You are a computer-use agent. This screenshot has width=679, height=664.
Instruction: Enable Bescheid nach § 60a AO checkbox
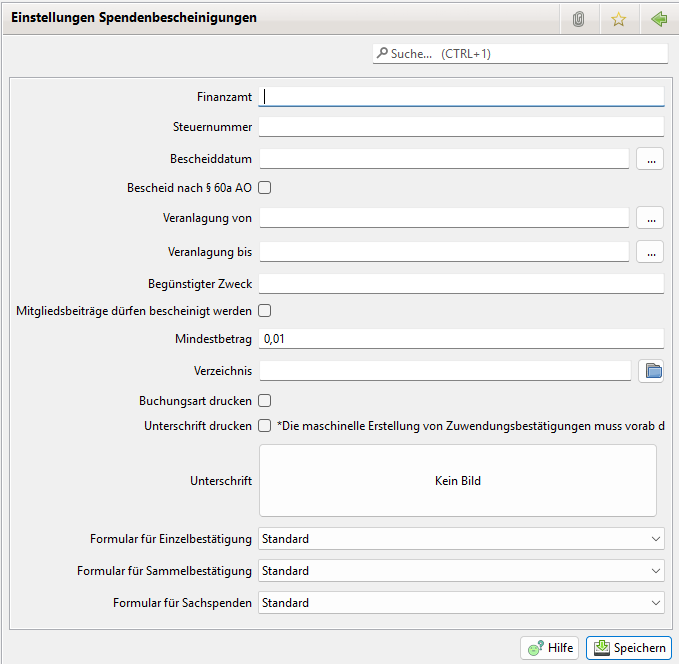[265, 187]
